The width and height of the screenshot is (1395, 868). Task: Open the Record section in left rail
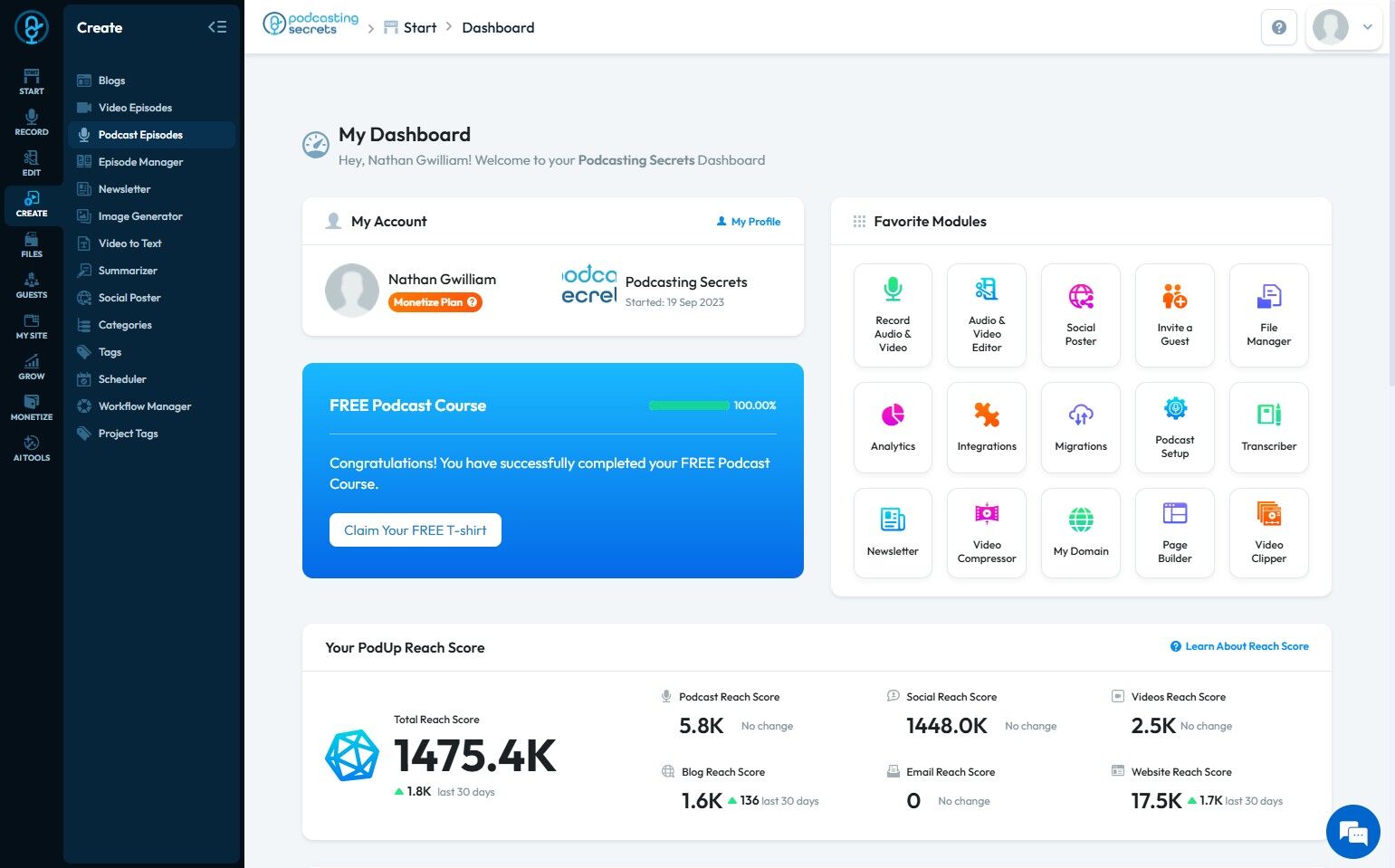[x=32, y=122]
